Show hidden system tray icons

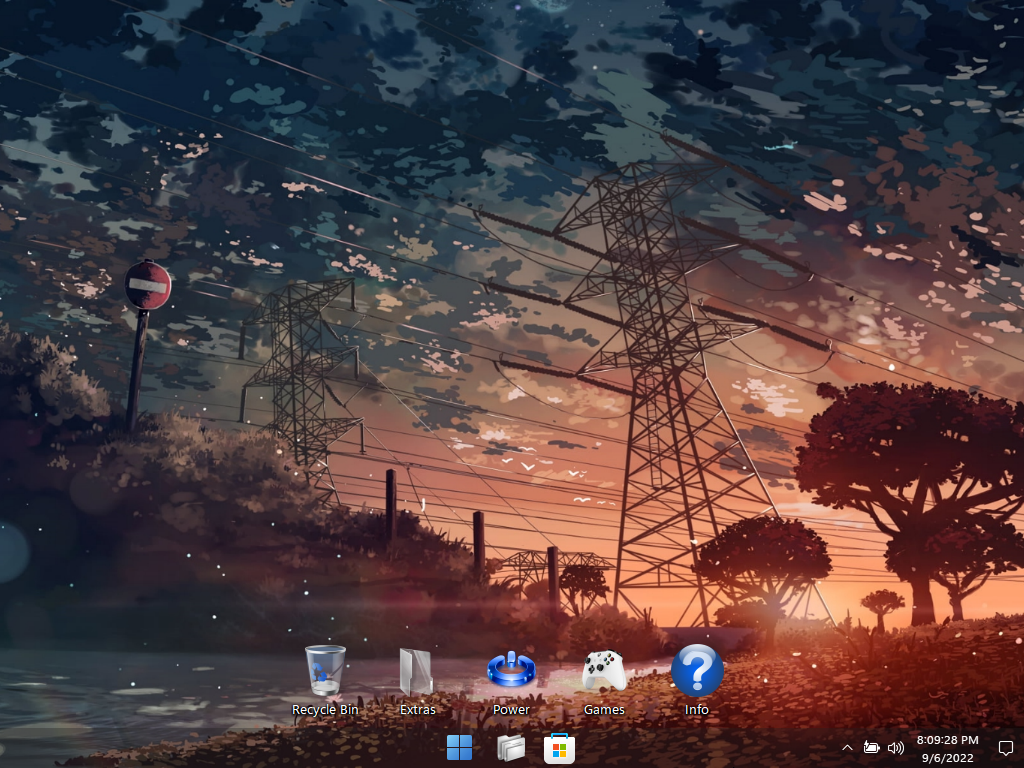(847, 748)
